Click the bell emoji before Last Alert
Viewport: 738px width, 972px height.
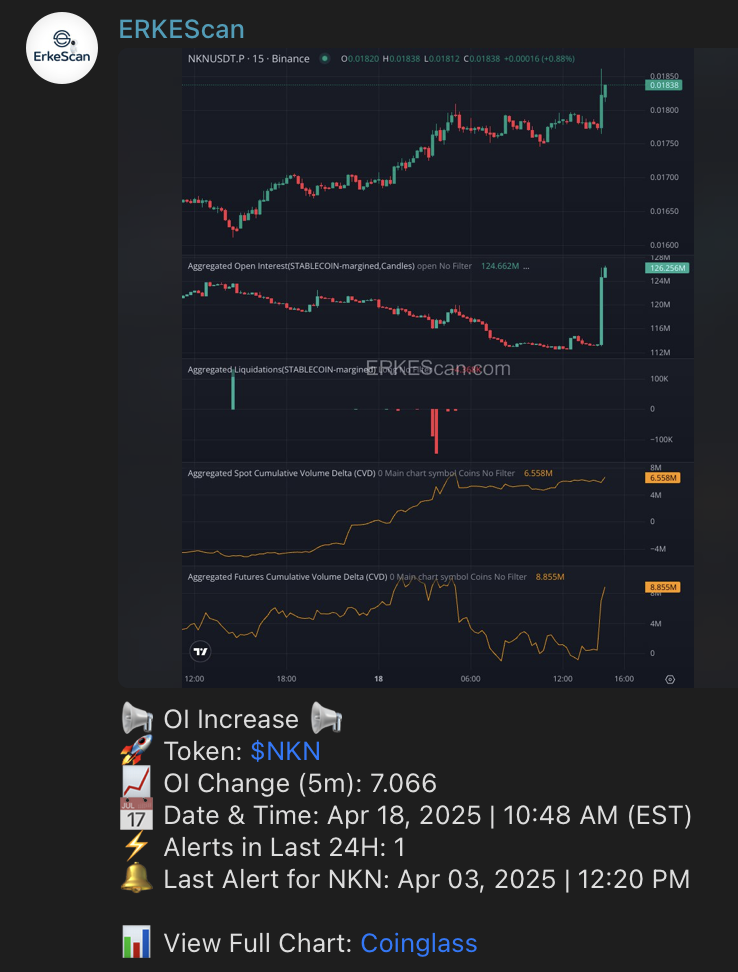point(136,879)
